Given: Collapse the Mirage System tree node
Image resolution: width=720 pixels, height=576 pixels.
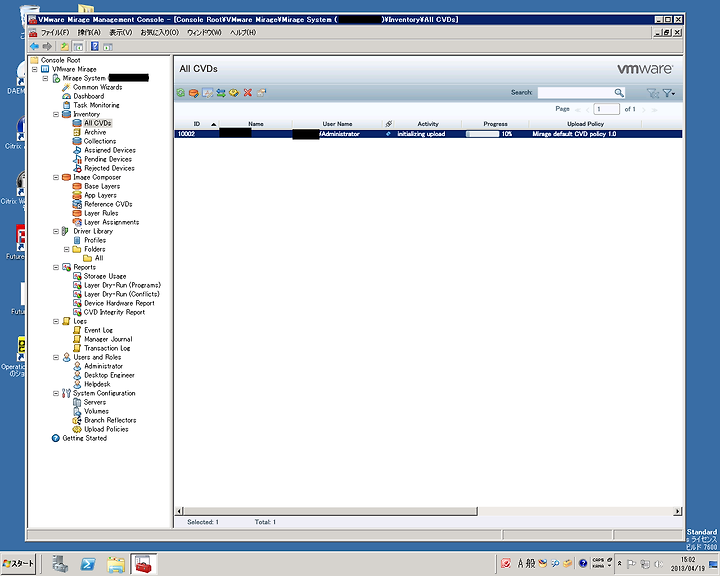Looking at the screenshot, I should [45, 79].
